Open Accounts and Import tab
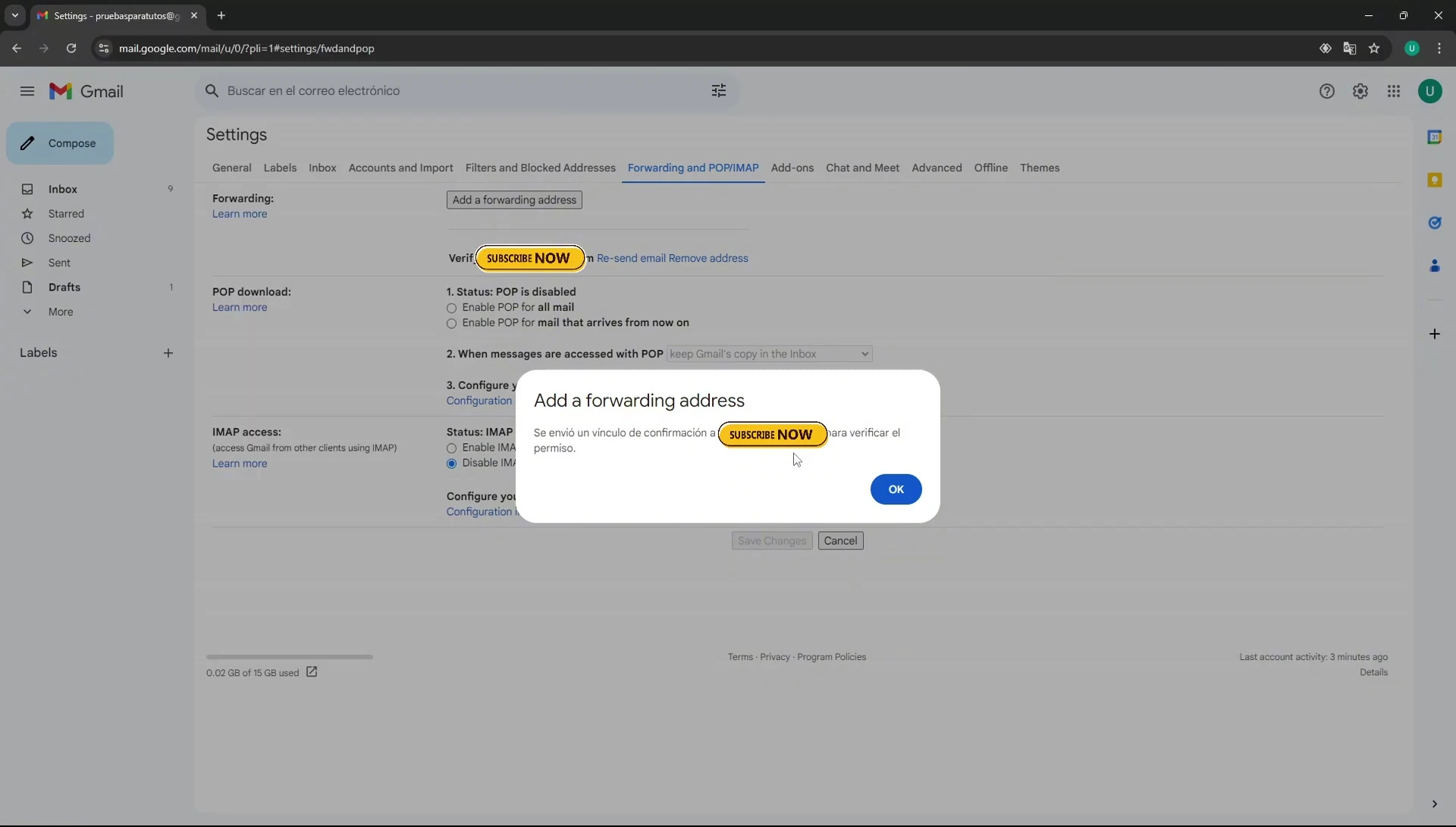 (400, 168)
